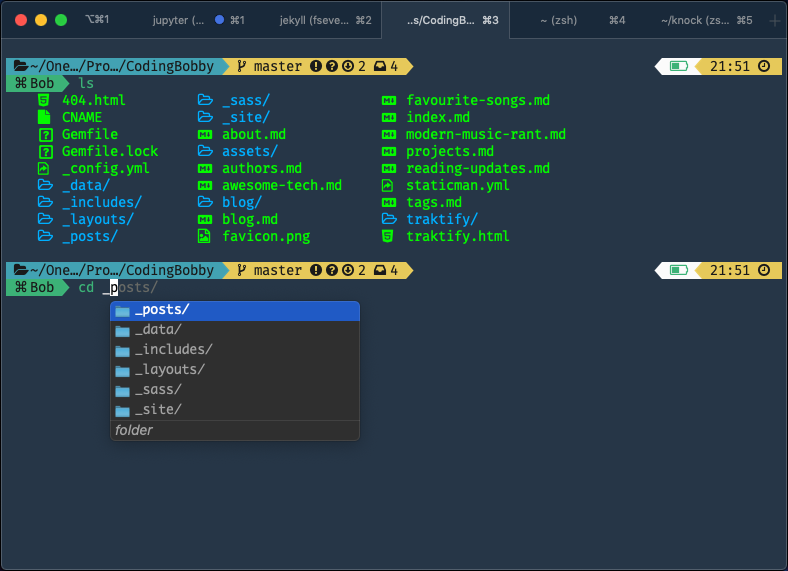Click the config icon next to staticman.yml
The image size is (788, 571).
(x=387, y=185)
